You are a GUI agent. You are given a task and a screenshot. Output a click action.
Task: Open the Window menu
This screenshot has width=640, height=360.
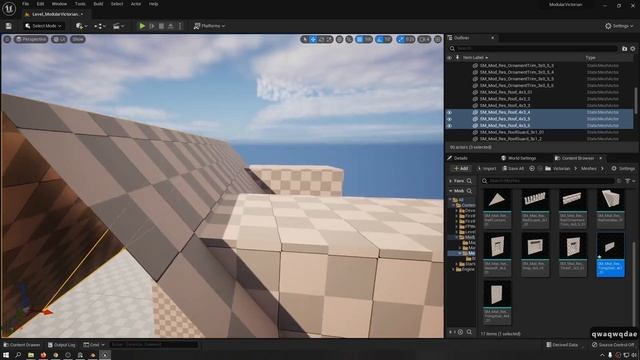click(x=59, y=4)
